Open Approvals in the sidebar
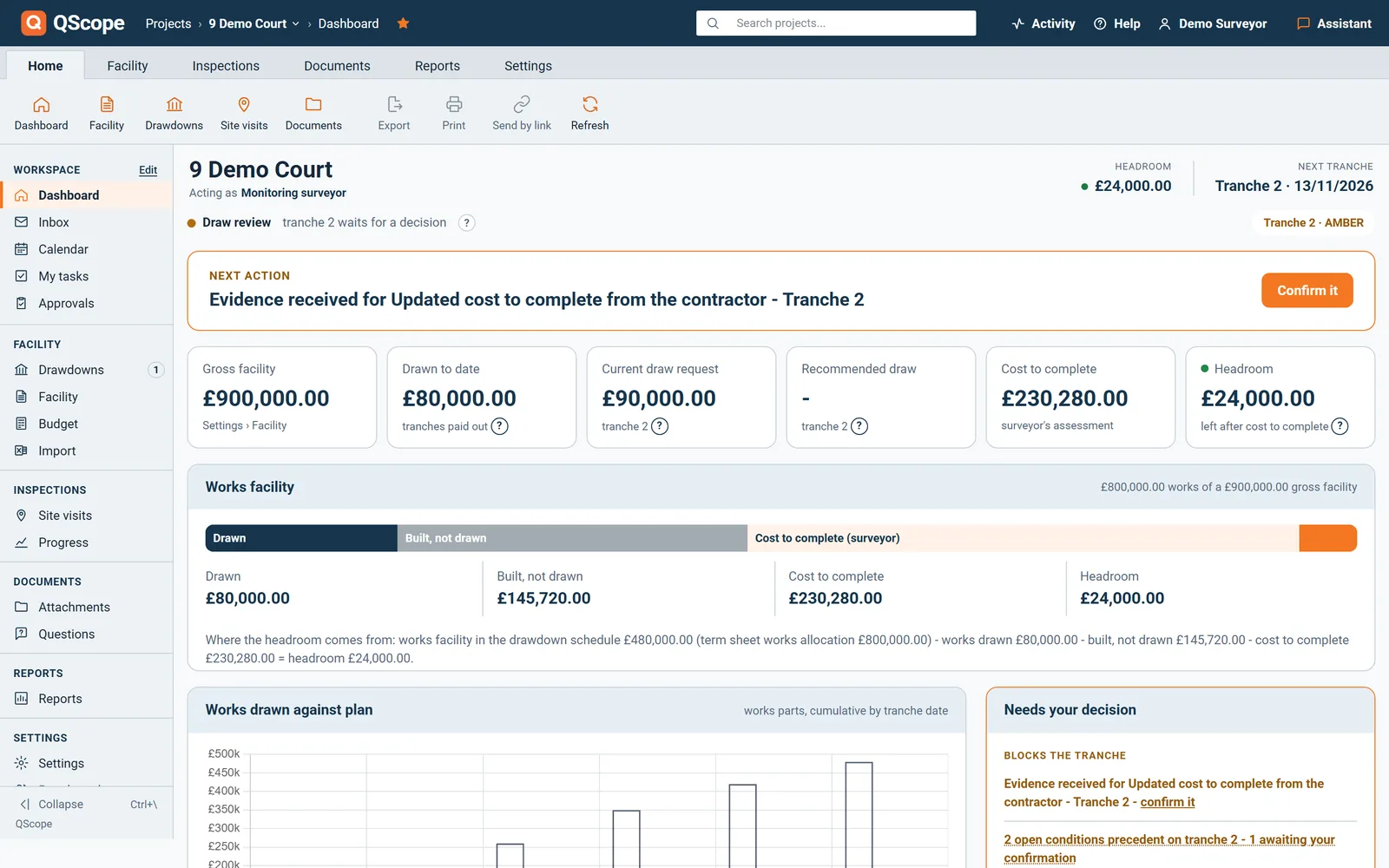This screenshot has width=1389, height=868. coord(87,303)
